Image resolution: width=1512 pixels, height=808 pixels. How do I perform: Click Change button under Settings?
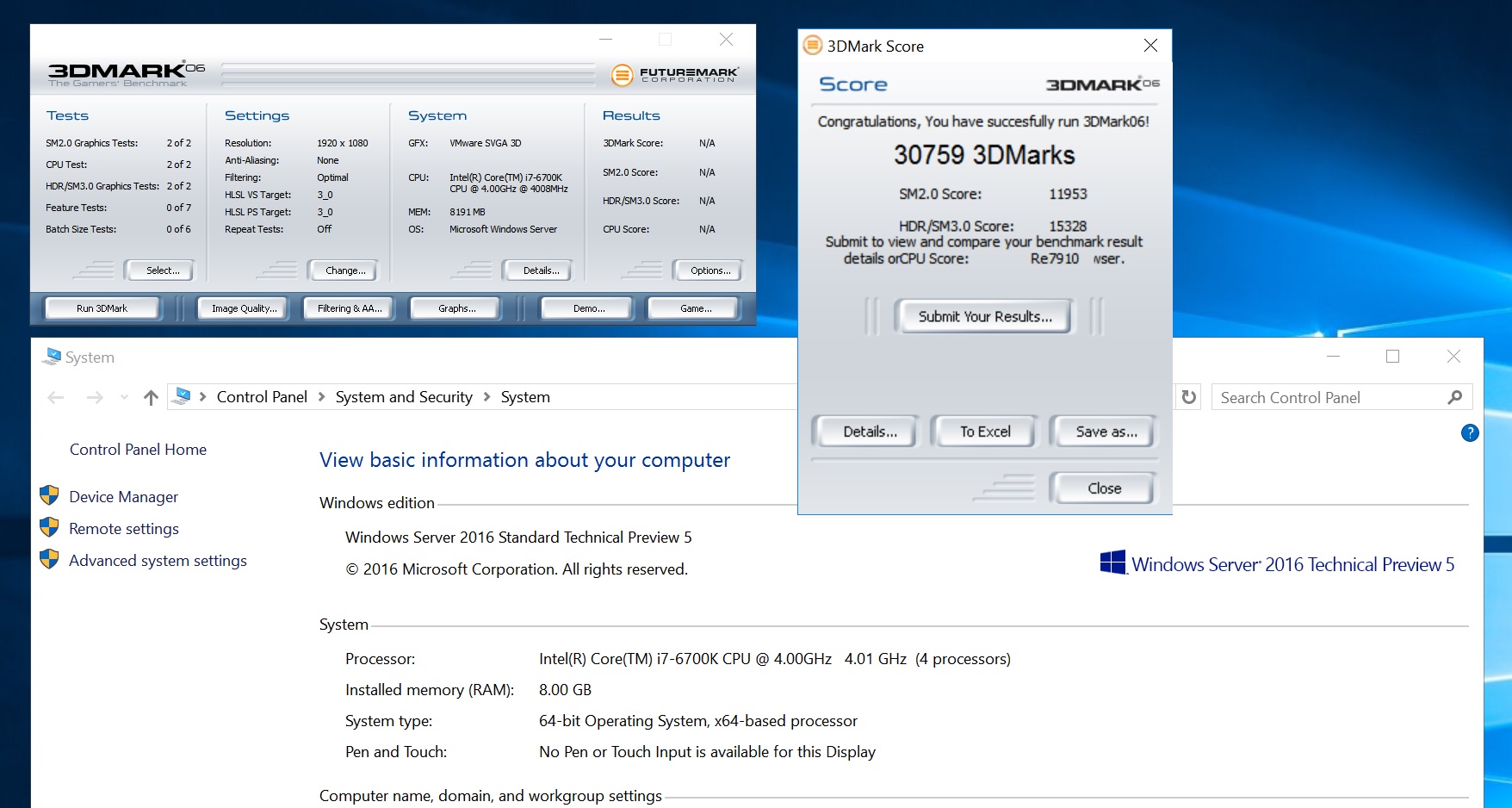(345, 270)
